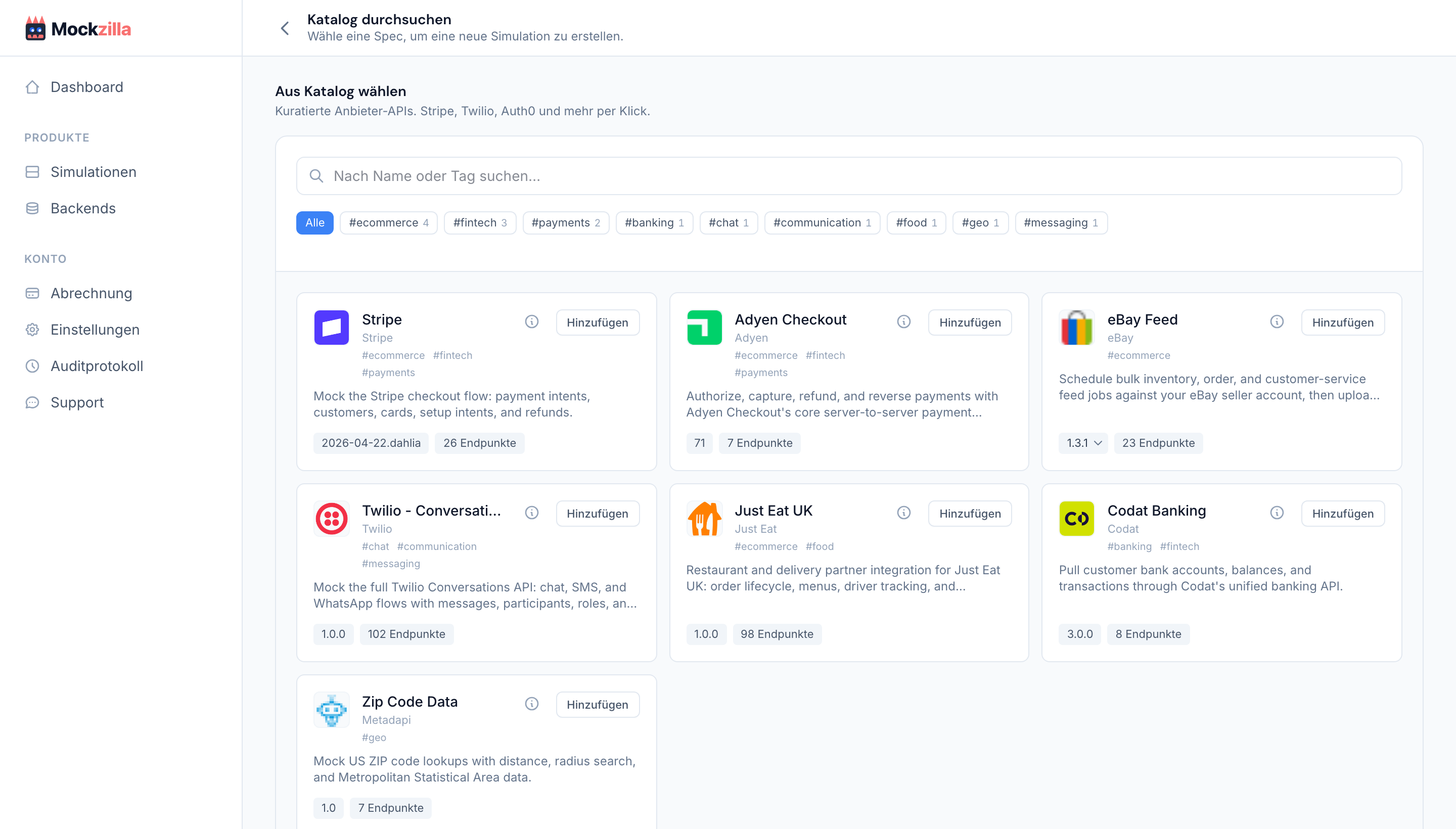This screenshot has width=1456, height=829.
Task: Add Zip Code Data via Hinzufügen
Action: (x=598, y=704)
